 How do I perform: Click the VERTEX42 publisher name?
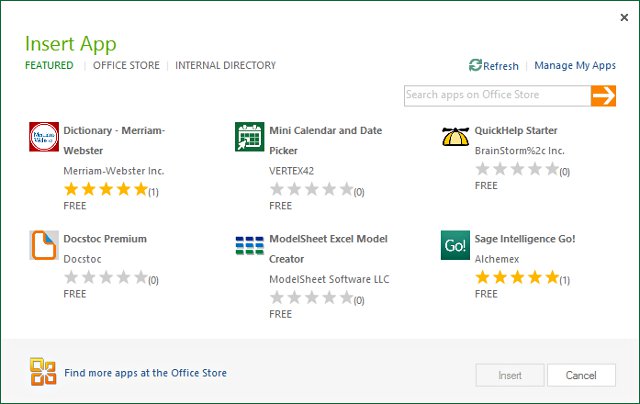tap(291, 171)
